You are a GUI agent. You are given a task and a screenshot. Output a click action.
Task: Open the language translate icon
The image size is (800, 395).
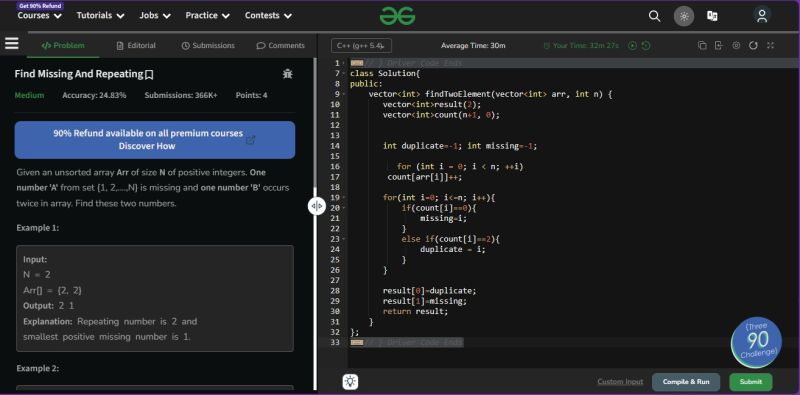[712, 16]
